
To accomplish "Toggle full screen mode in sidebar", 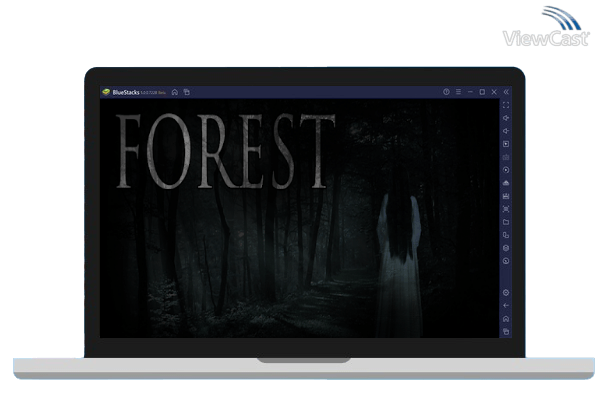I will coord(506,105).
